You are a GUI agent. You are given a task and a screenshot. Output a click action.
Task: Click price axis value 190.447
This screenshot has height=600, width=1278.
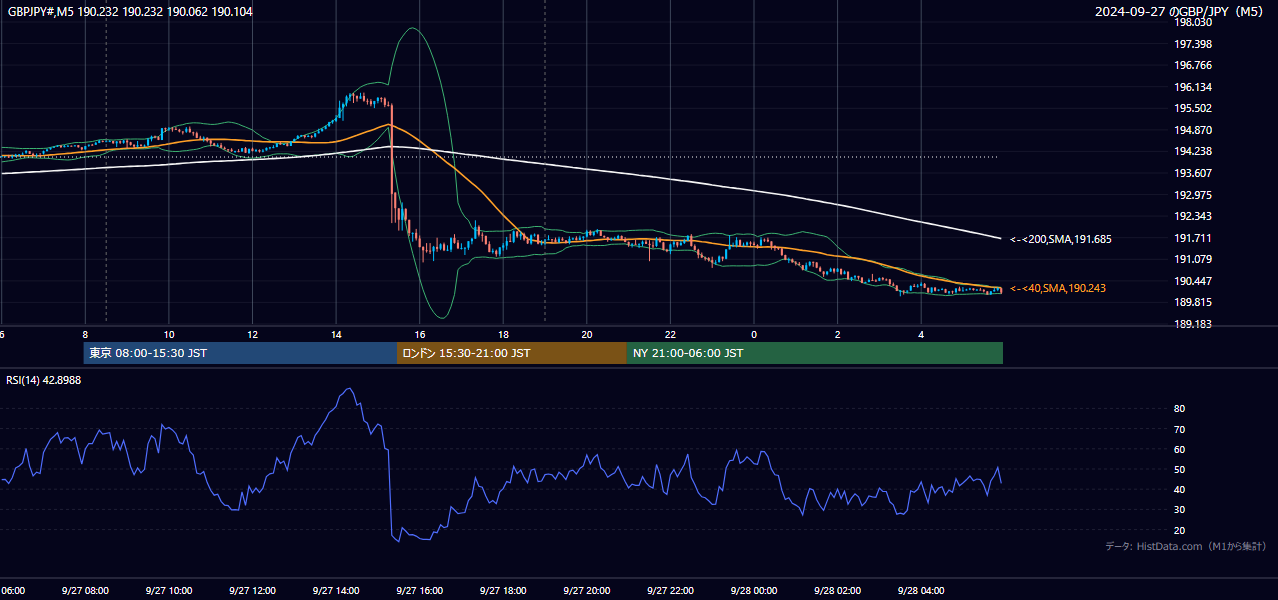1192,281
